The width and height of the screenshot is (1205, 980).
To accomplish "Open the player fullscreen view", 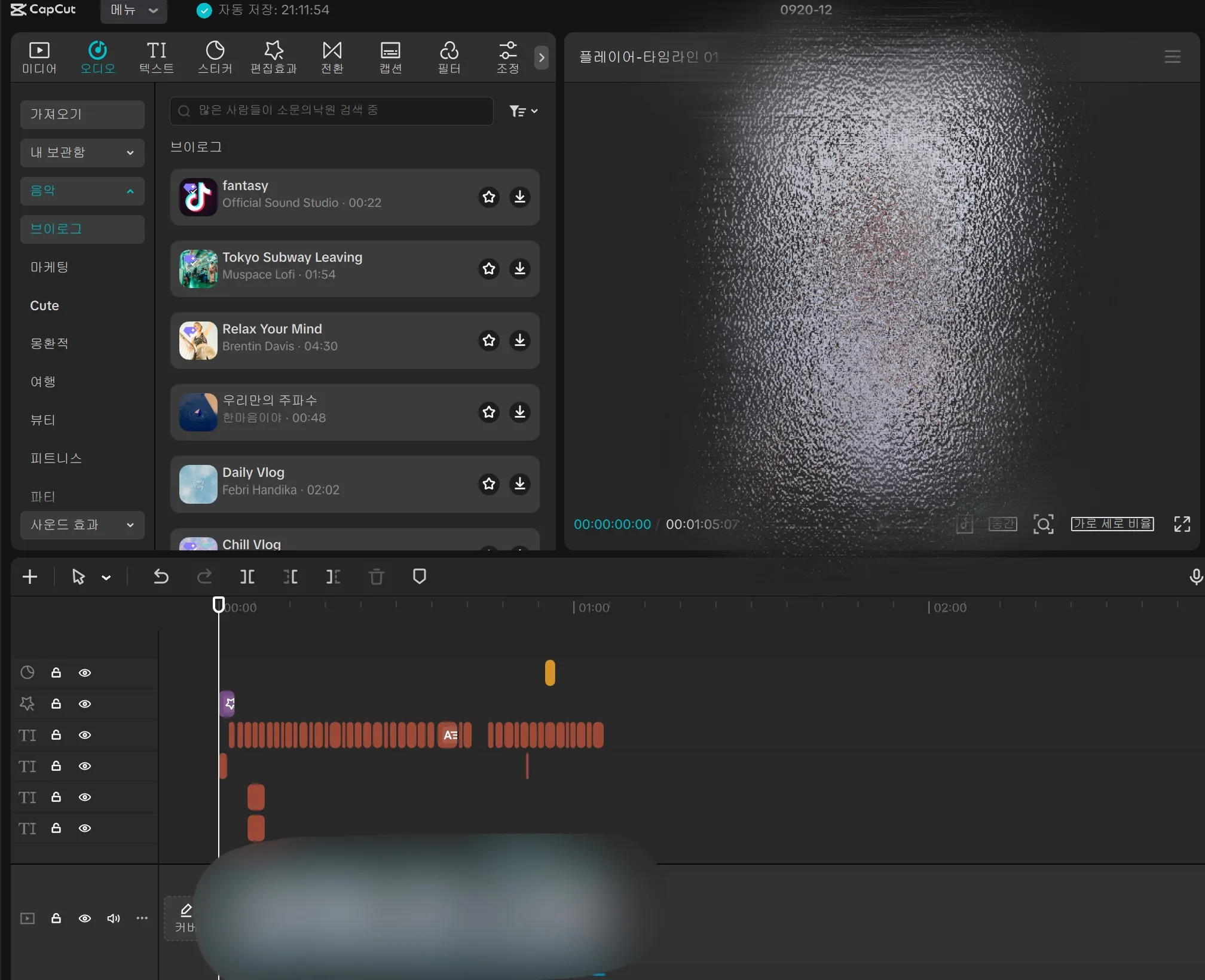I will [x=1182, y=524].
